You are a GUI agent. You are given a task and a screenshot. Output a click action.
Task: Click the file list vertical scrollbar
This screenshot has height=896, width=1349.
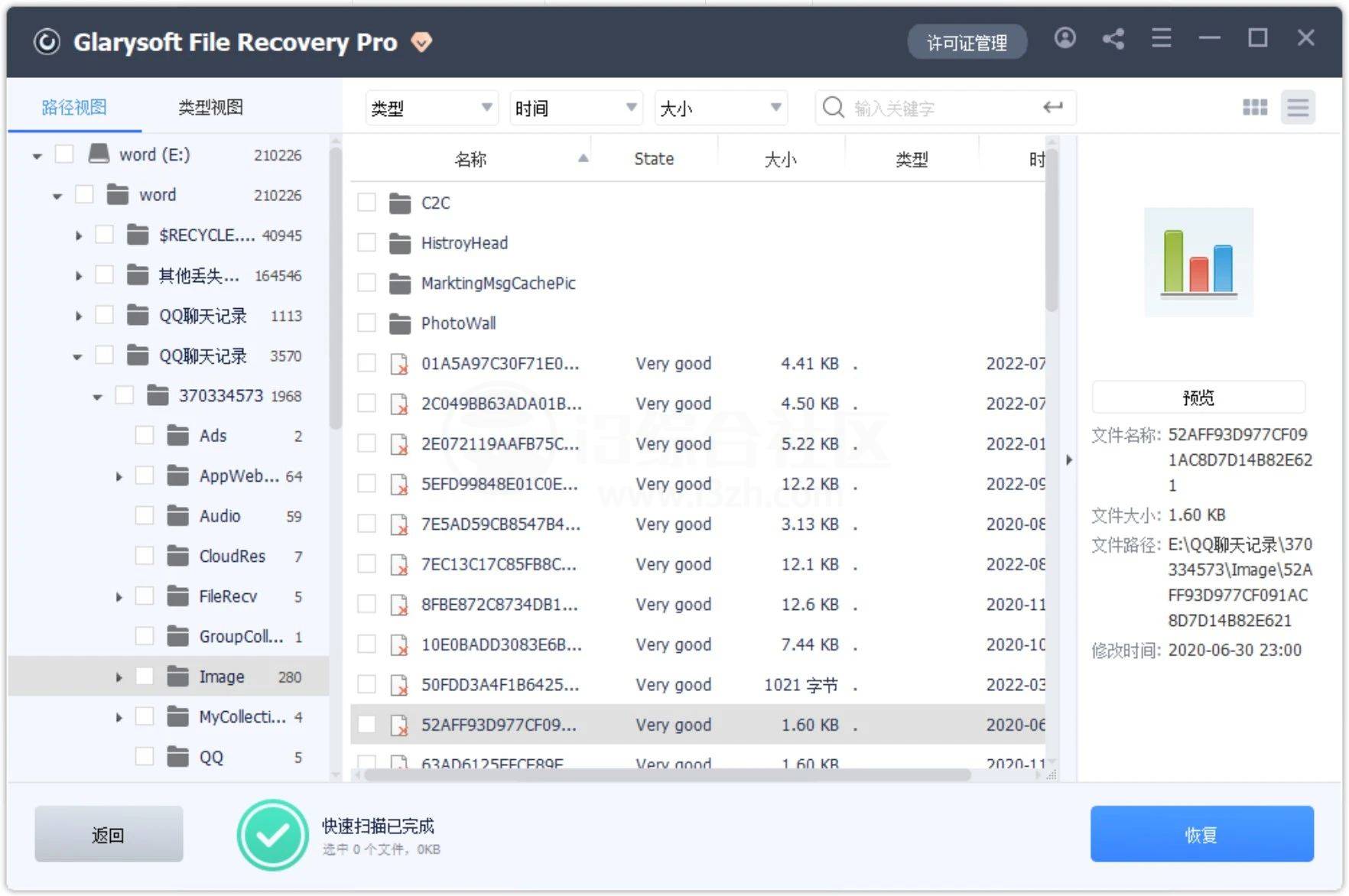(1052, 229)
